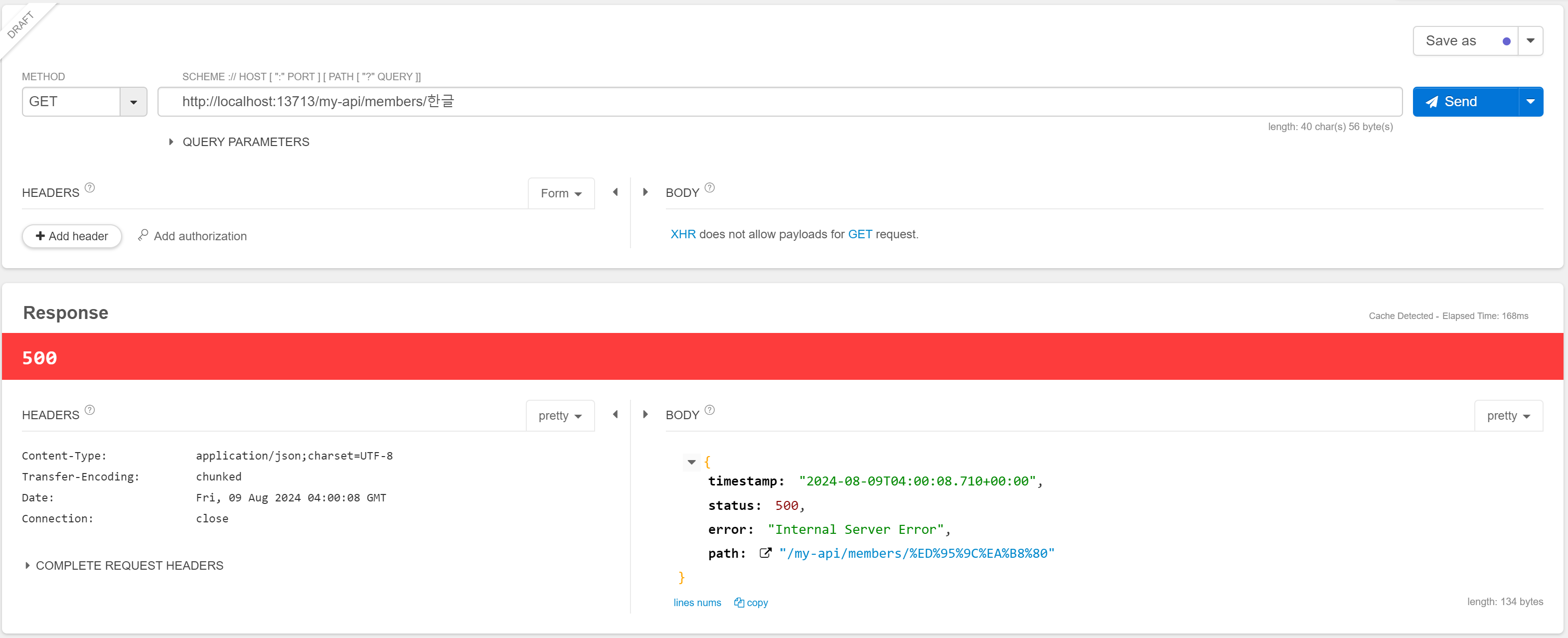Collapse the JSON root object triangle
Viewport: 1568px width, 638px height.
coord(691,462)
